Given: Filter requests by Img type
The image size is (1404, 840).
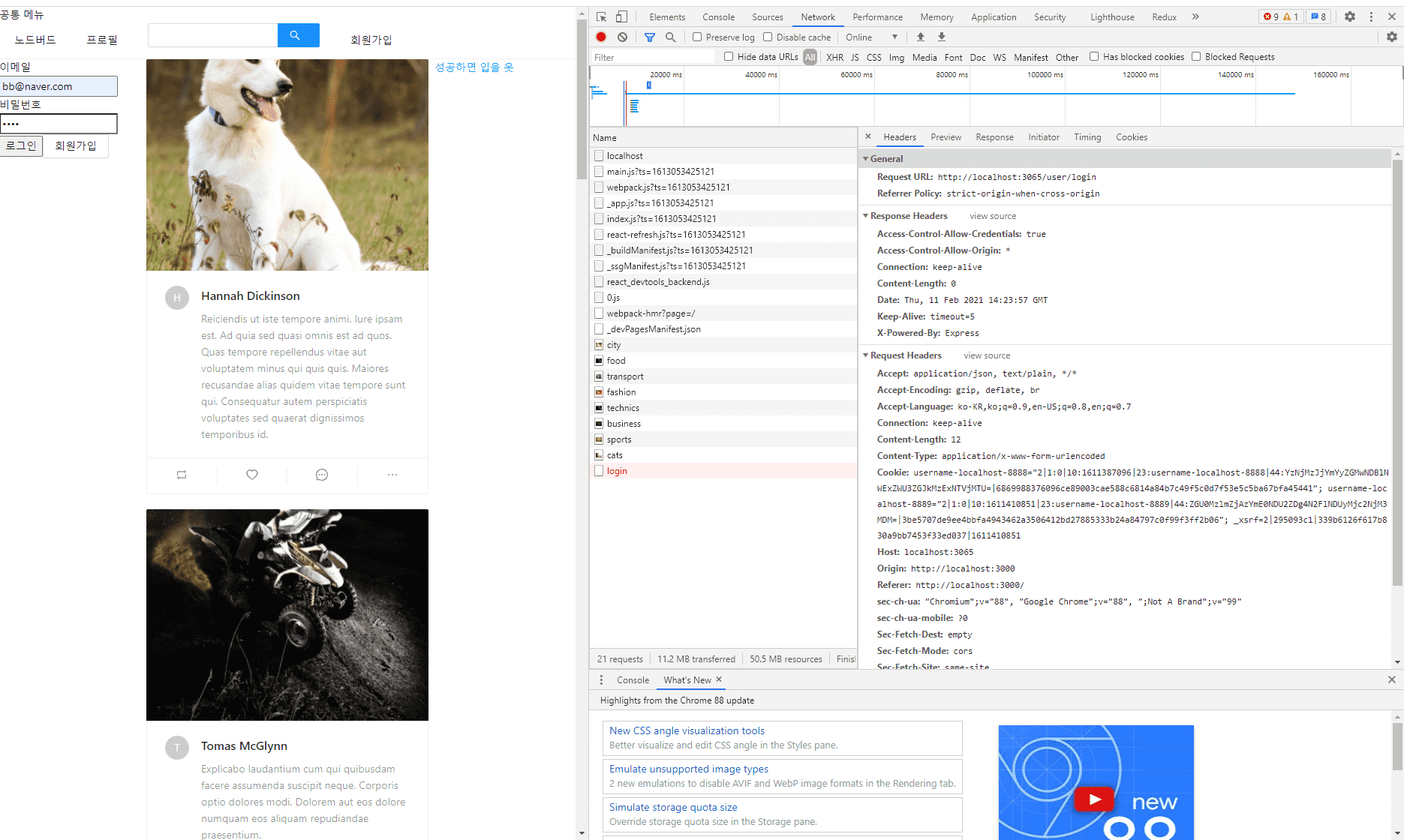Looking at the screenshot, I should [897, 57].
